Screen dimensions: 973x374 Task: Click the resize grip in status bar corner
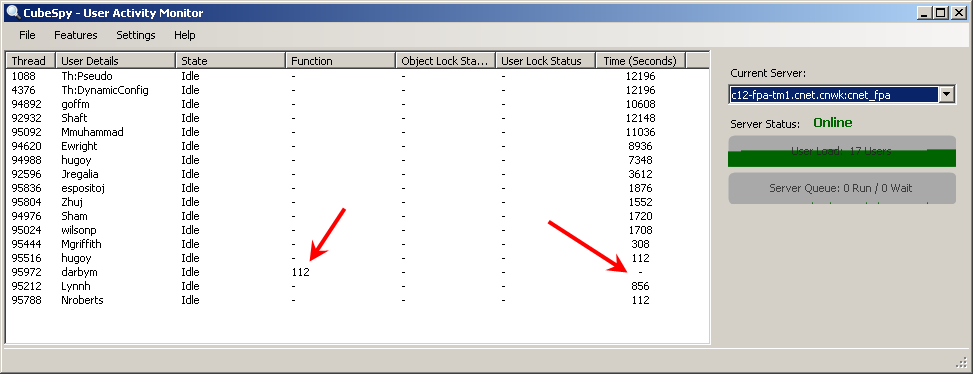(x=962, y=362)
